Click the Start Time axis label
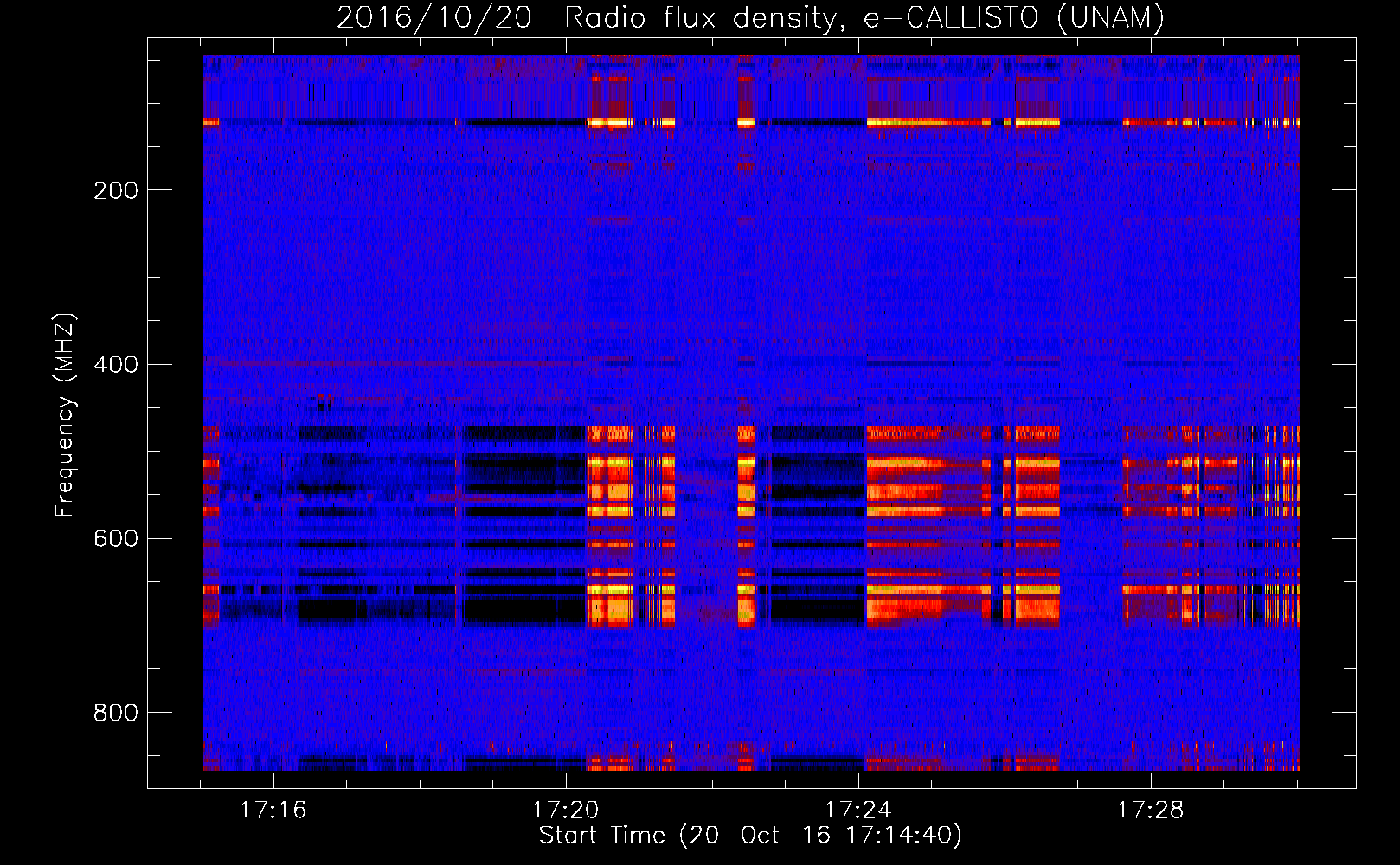1400x865 pixels. [750, 836]
